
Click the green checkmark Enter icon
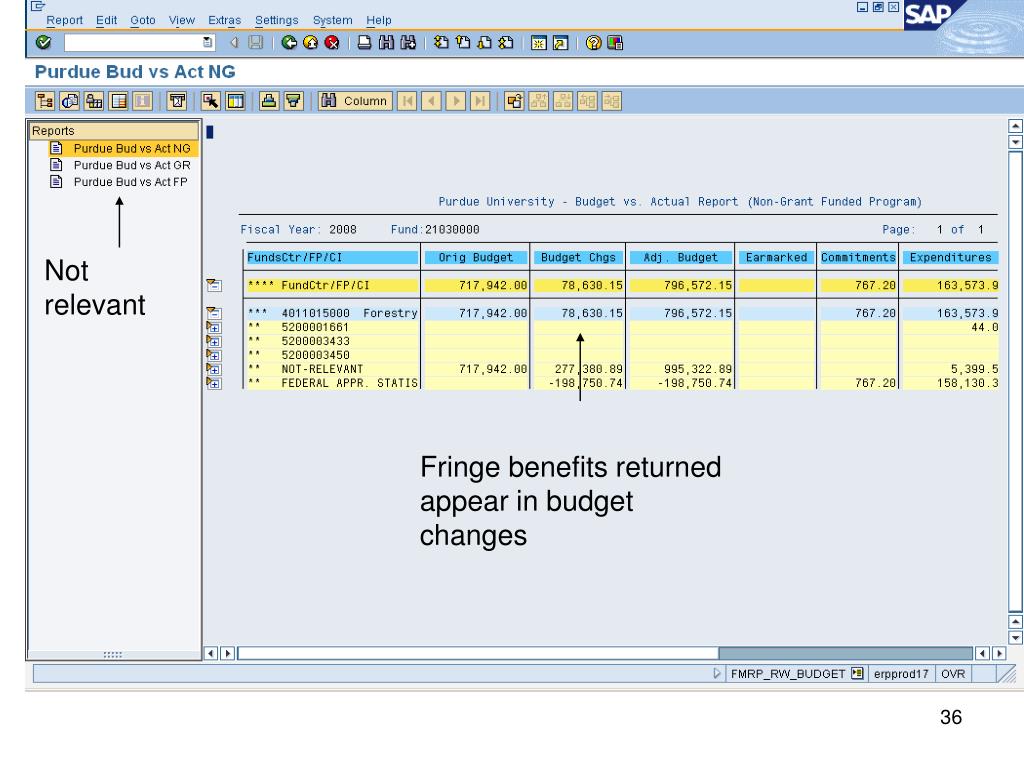coord(44,42)
